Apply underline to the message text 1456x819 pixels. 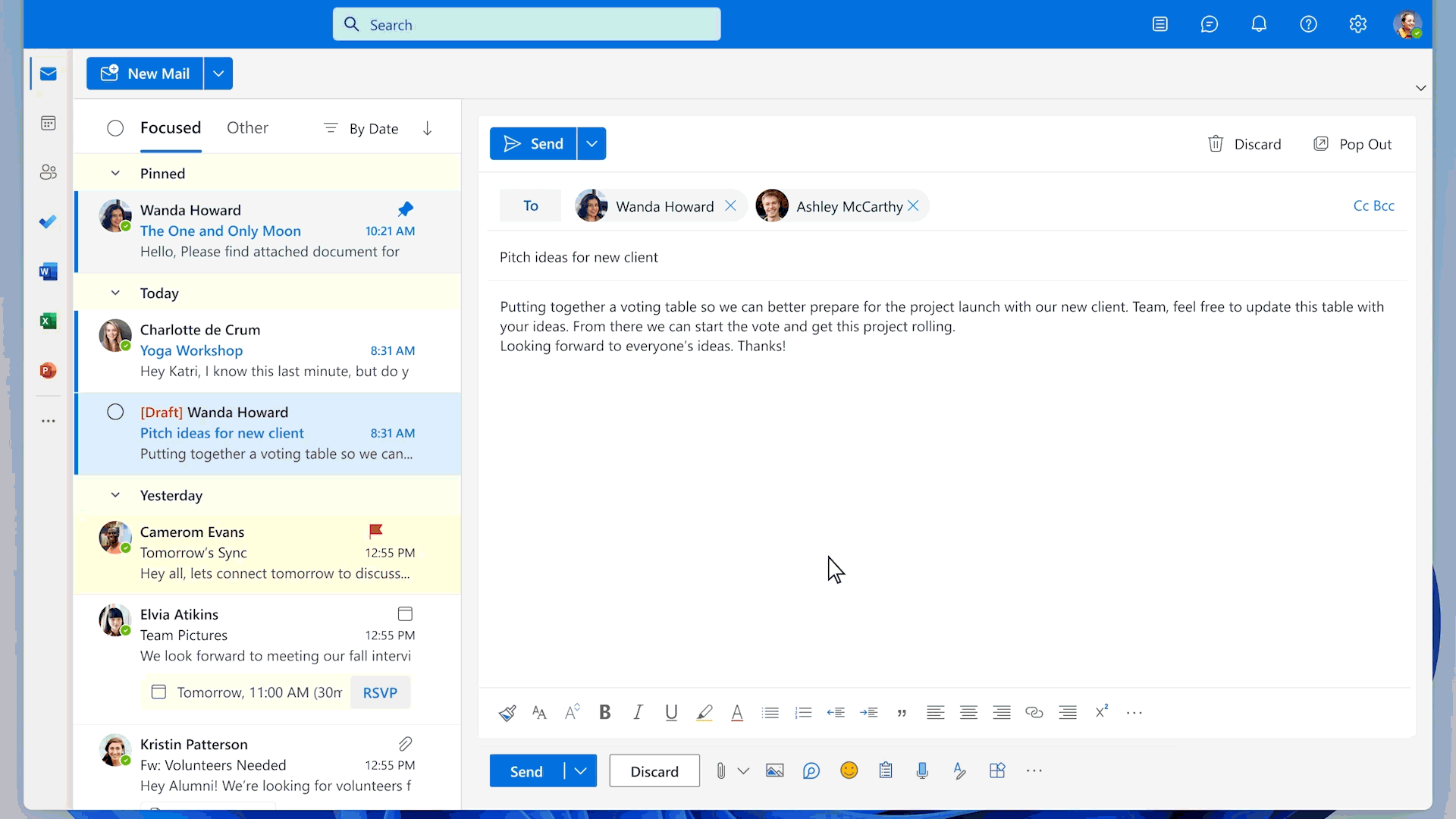[671, 712]
